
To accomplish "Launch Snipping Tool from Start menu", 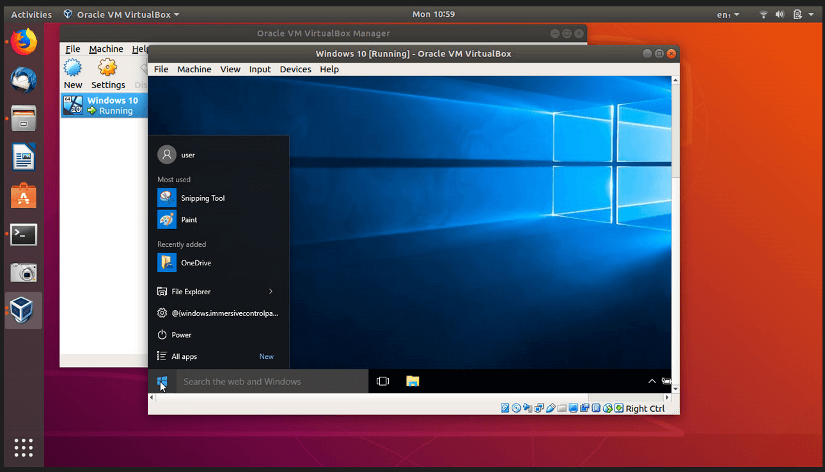I will click(218, 198).
